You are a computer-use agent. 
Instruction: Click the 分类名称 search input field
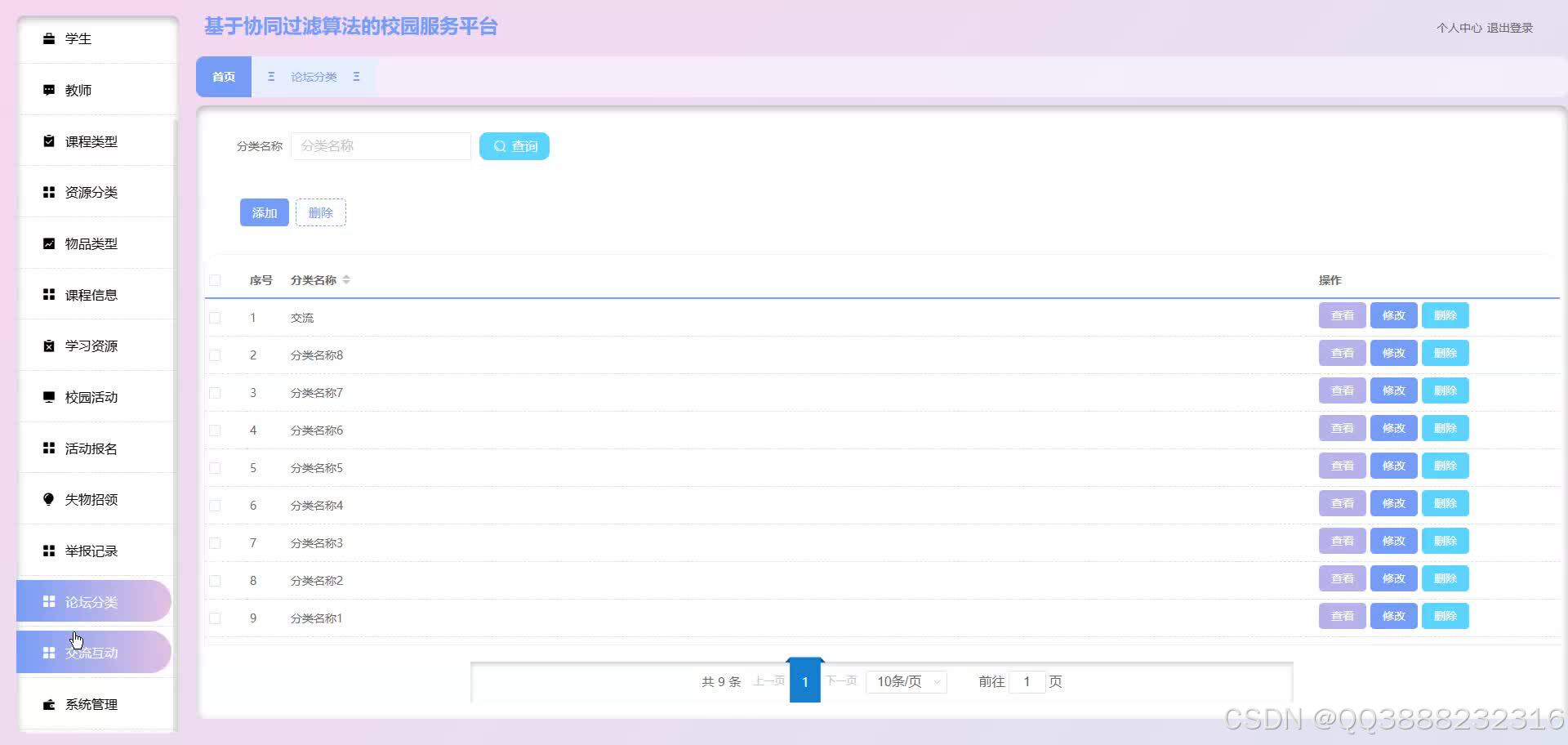[x=381, y=146]
